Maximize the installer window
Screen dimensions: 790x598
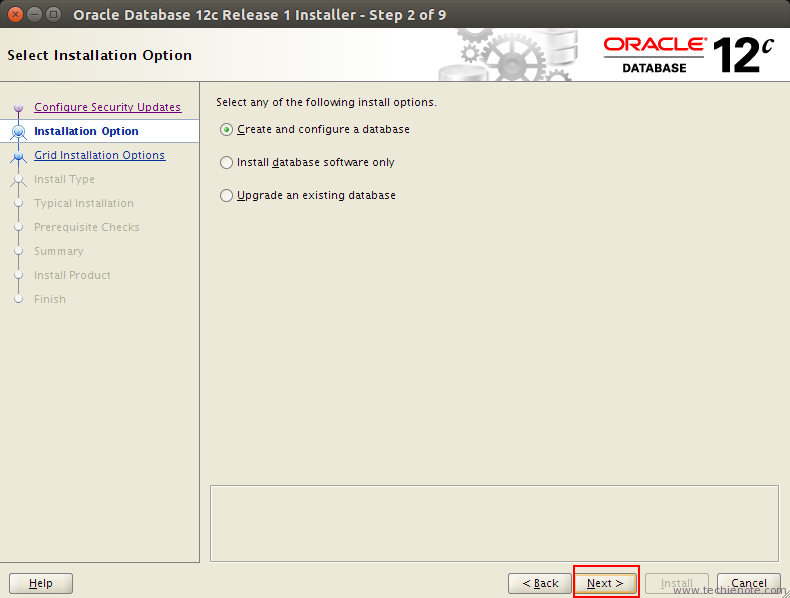53,15
